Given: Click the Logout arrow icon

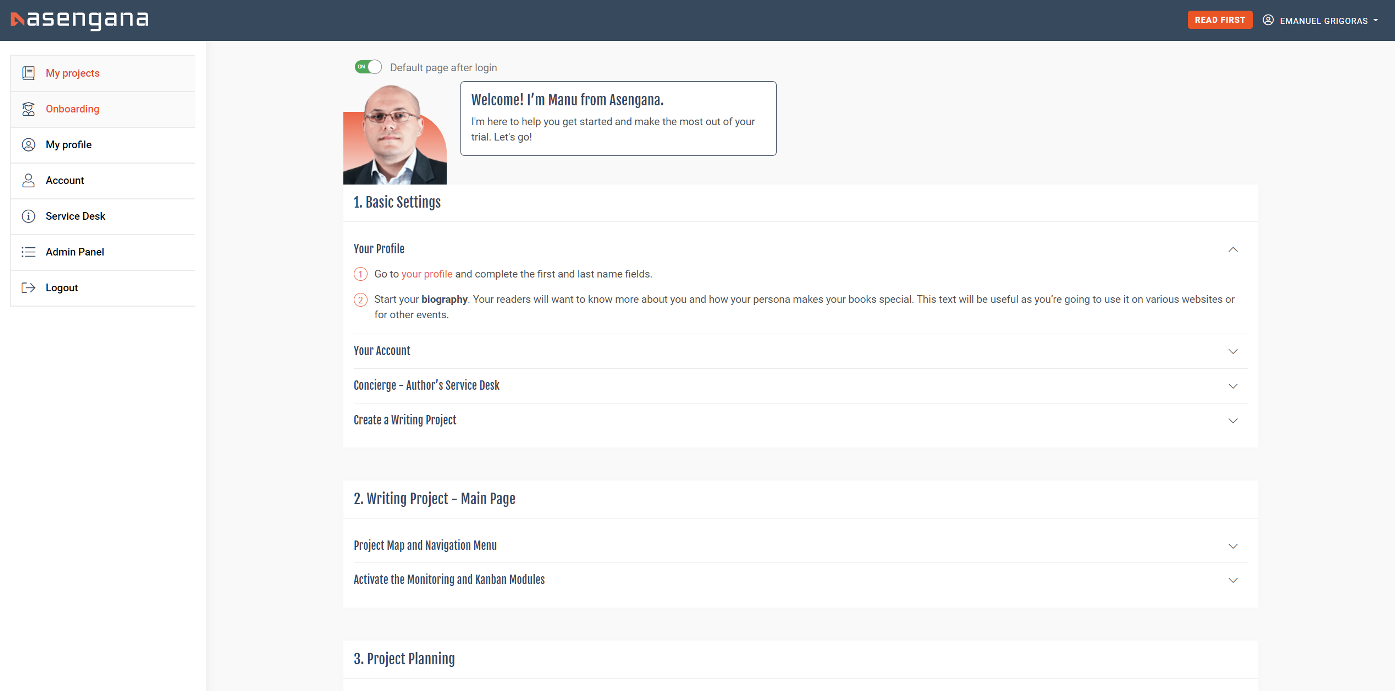Looking at the screenshot, I should (28, 288).
